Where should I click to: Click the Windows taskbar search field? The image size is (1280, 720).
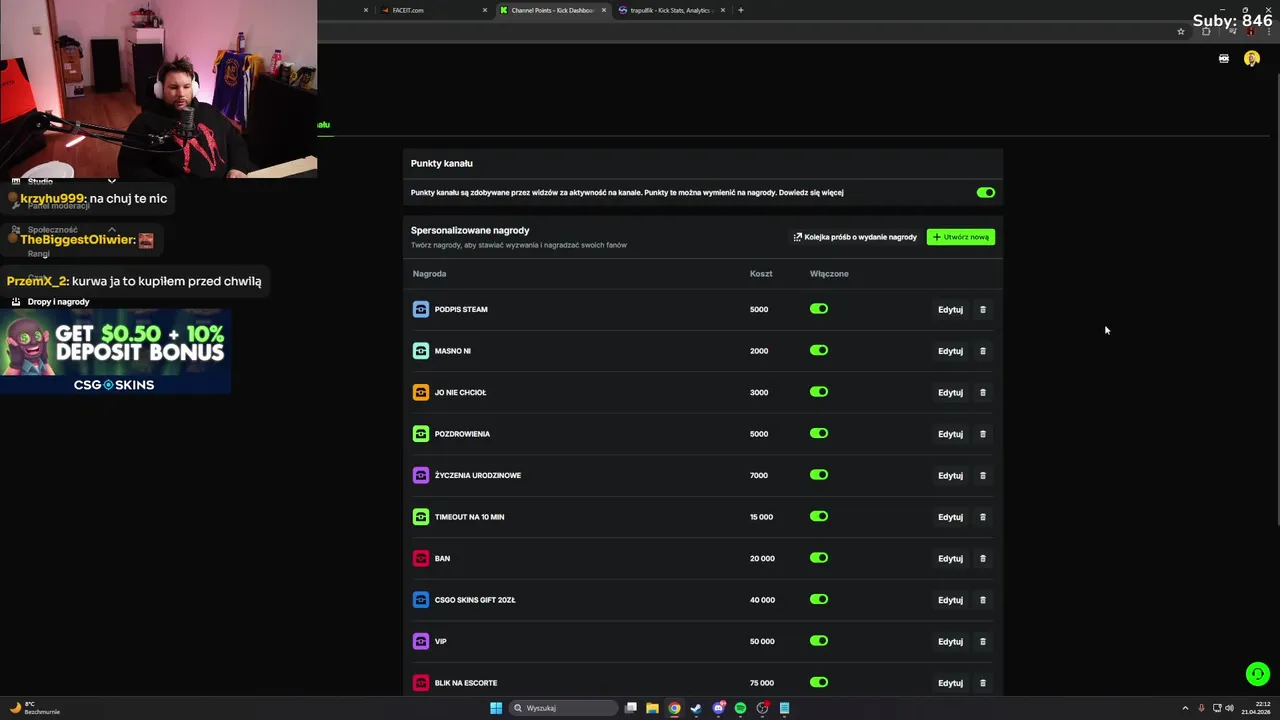coord(564,708)
